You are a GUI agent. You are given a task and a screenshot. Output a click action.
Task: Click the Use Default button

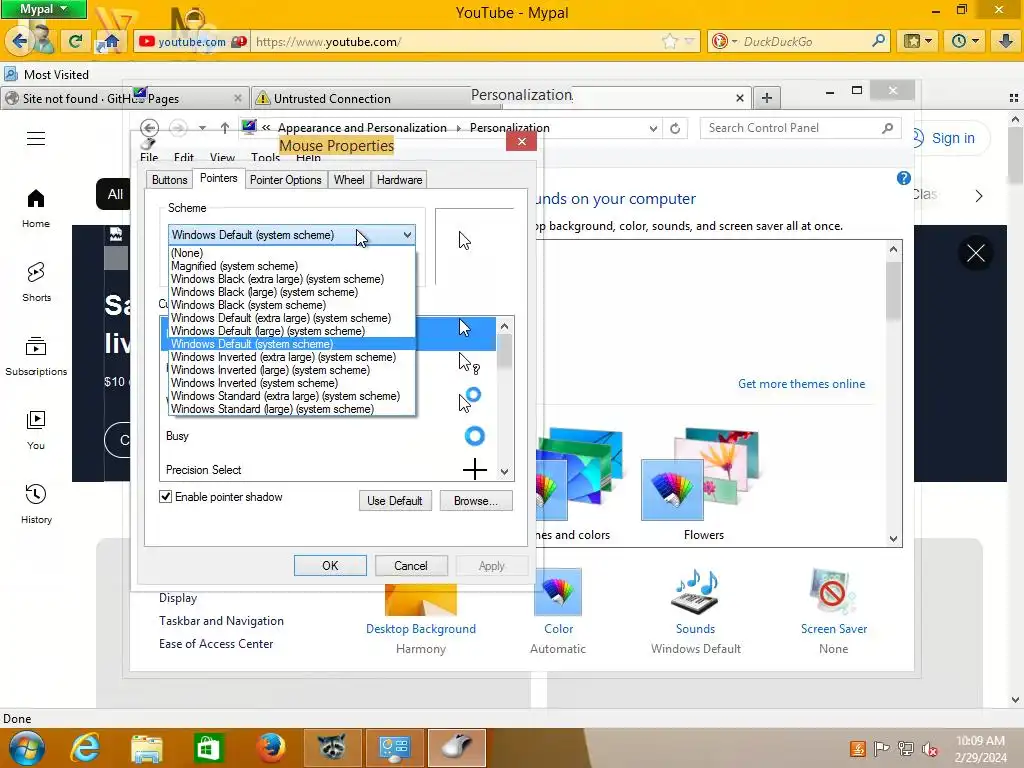click(394, 501)
